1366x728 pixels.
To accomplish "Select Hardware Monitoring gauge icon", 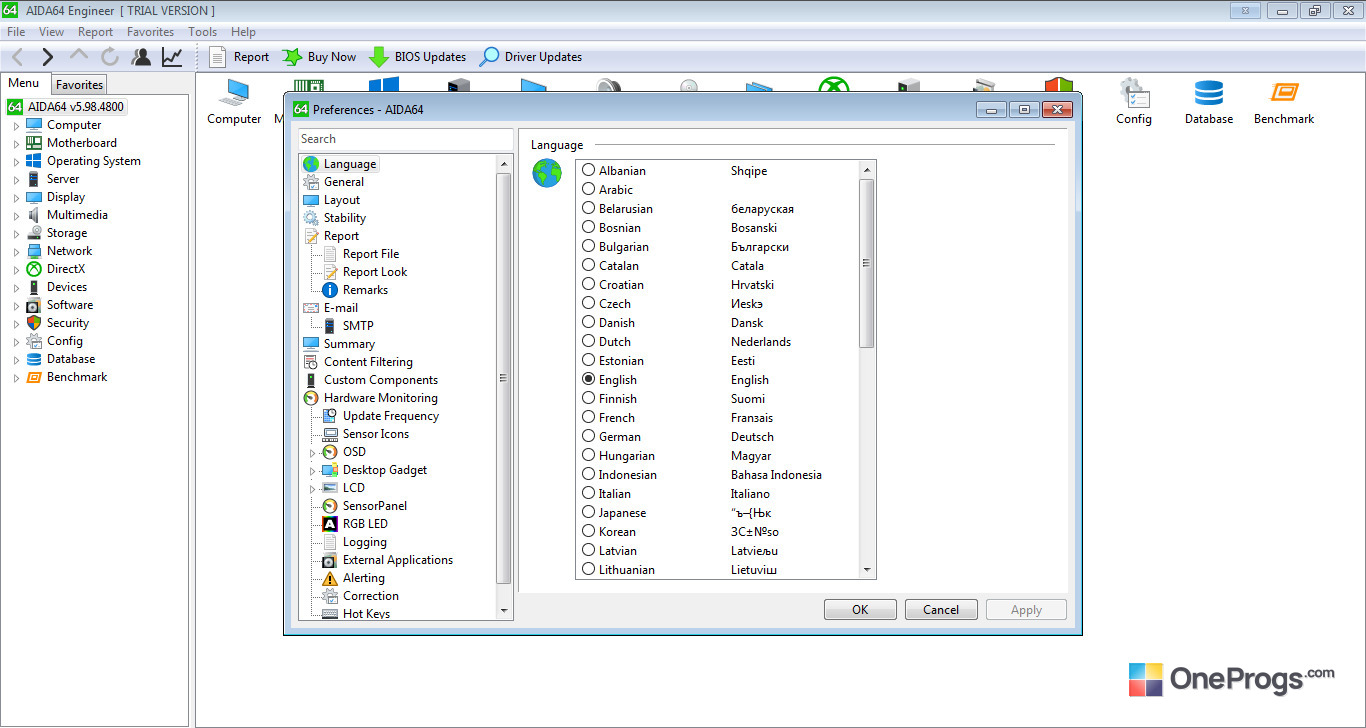I will tap(311, 398).
